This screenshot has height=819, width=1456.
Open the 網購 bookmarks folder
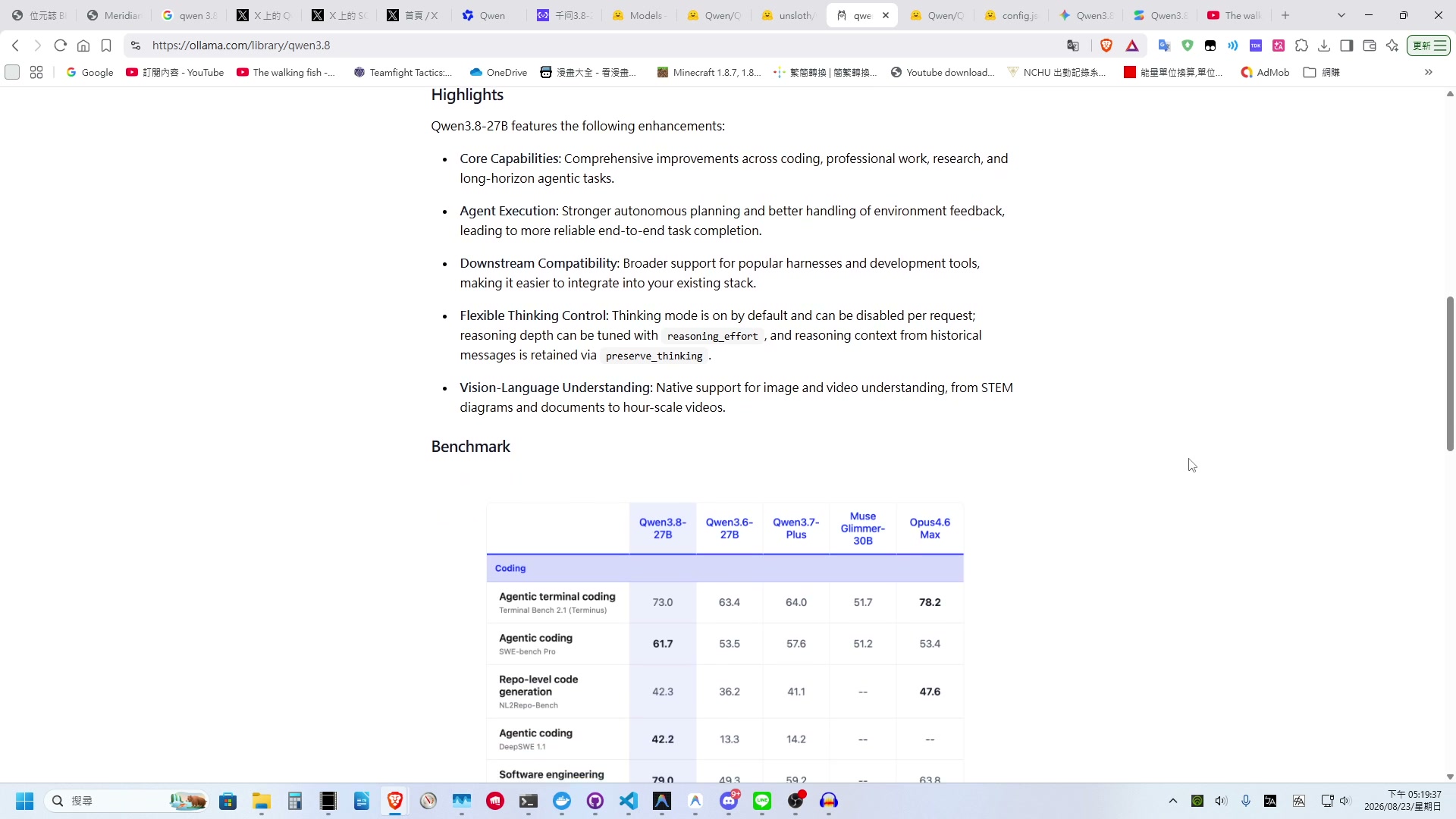tap(1322, 72)
